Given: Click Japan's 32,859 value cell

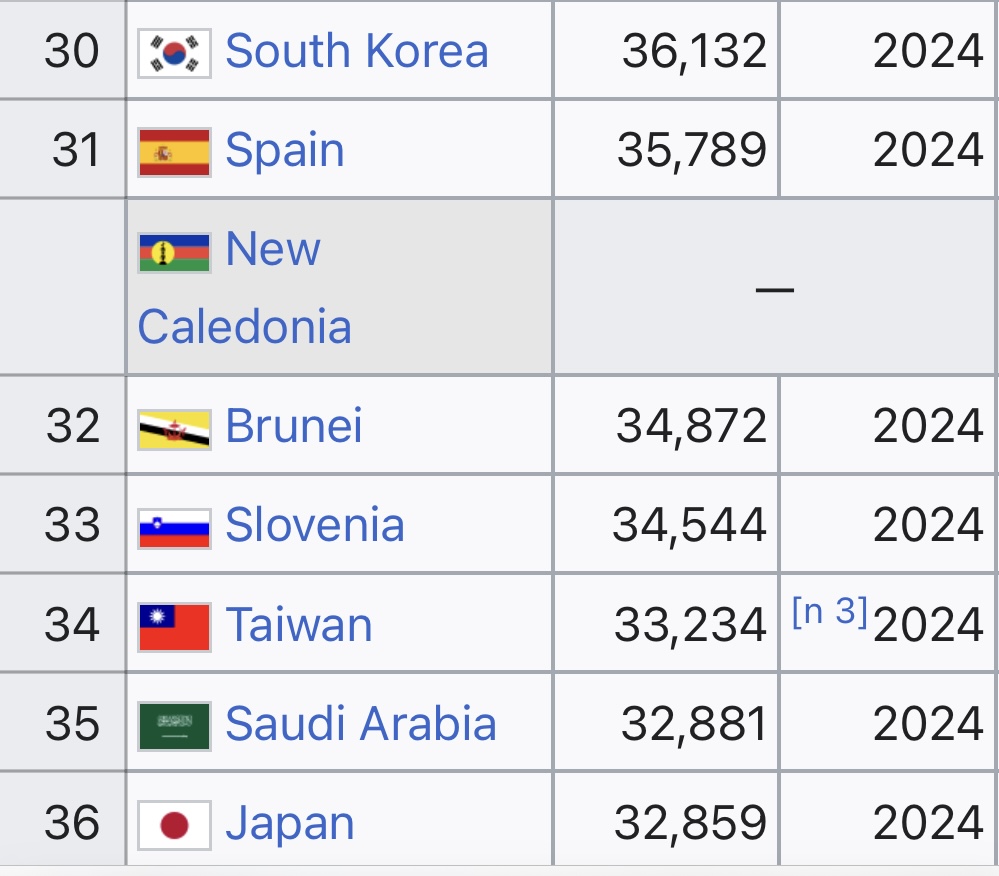Looking at the screenshot, I should click(x=690, y=824).
